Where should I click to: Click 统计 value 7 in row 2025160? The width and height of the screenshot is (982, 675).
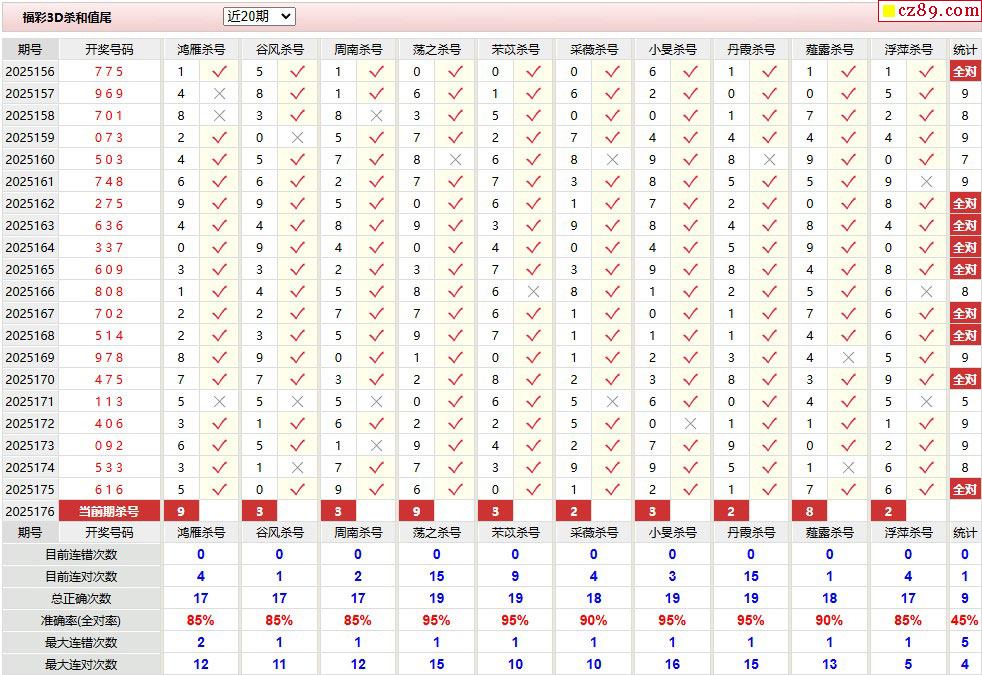point(964,160)
